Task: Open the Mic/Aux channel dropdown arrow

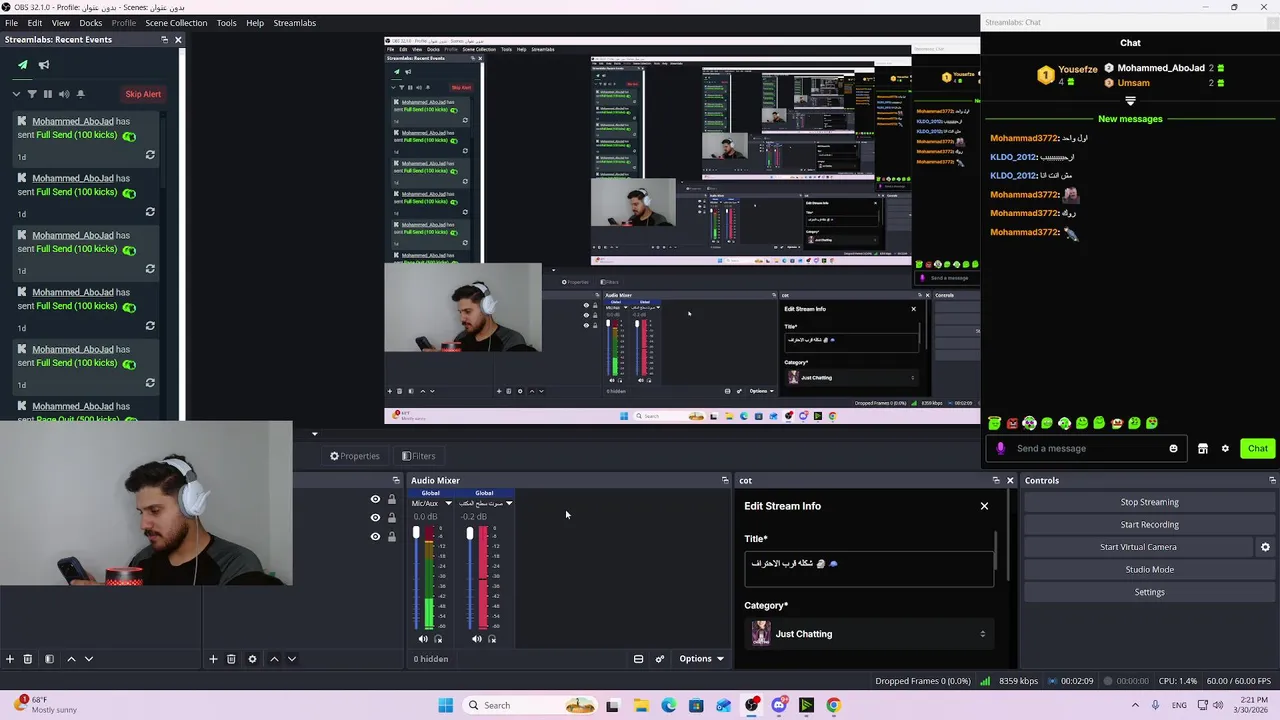Action: (449, 504)
